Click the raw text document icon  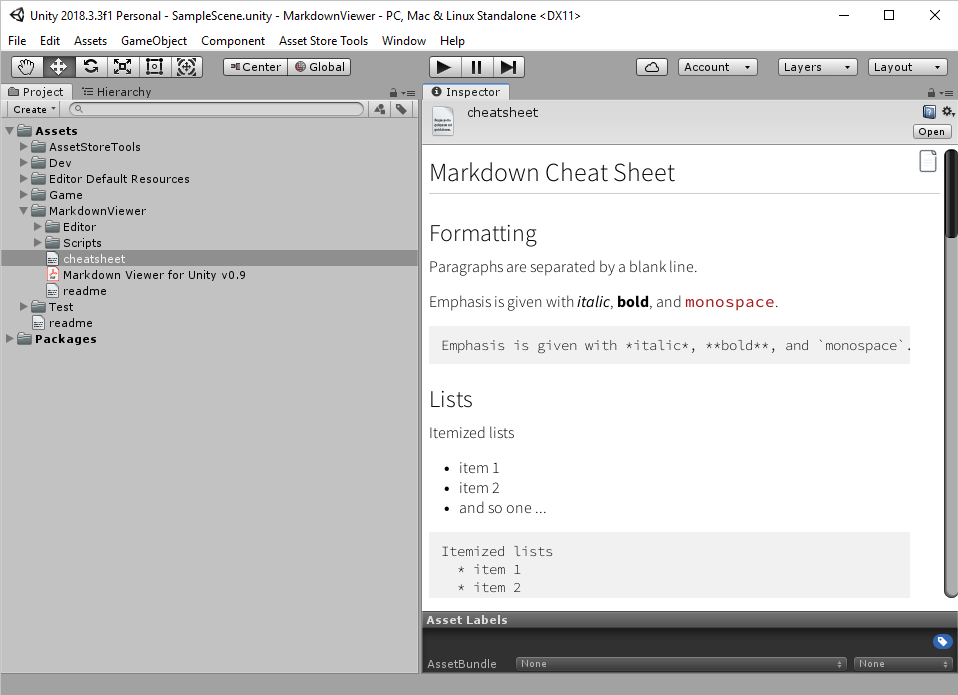click(x=927, y=161)
